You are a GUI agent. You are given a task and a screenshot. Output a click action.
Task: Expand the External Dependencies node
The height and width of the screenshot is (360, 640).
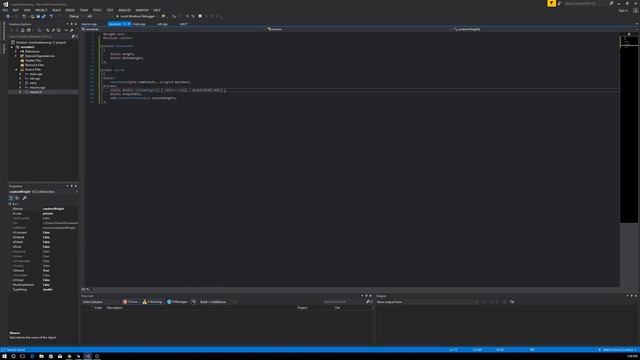16,56
